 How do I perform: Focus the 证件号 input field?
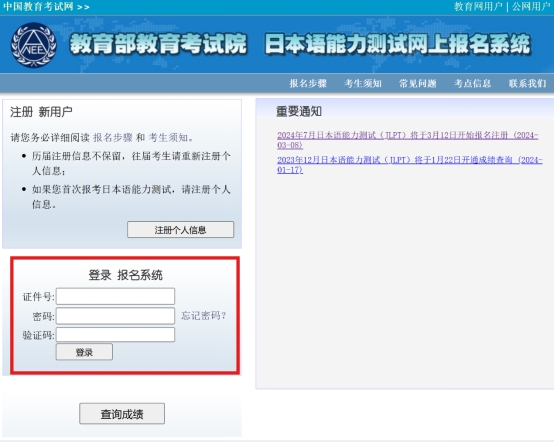(116, 296)
